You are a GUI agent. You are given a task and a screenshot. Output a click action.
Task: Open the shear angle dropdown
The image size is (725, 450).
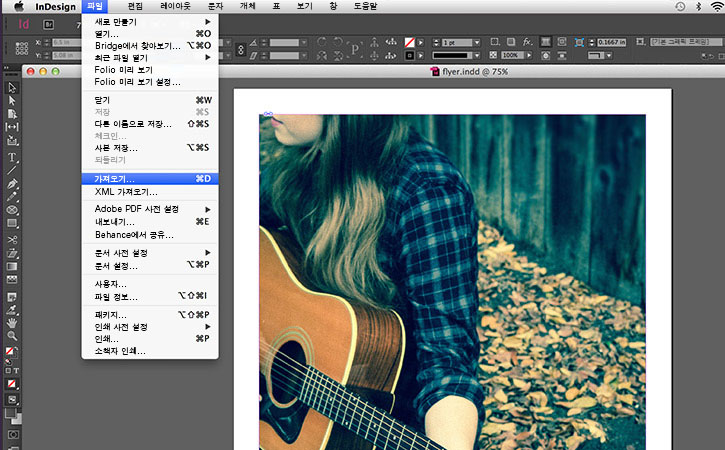pos(304,55)
